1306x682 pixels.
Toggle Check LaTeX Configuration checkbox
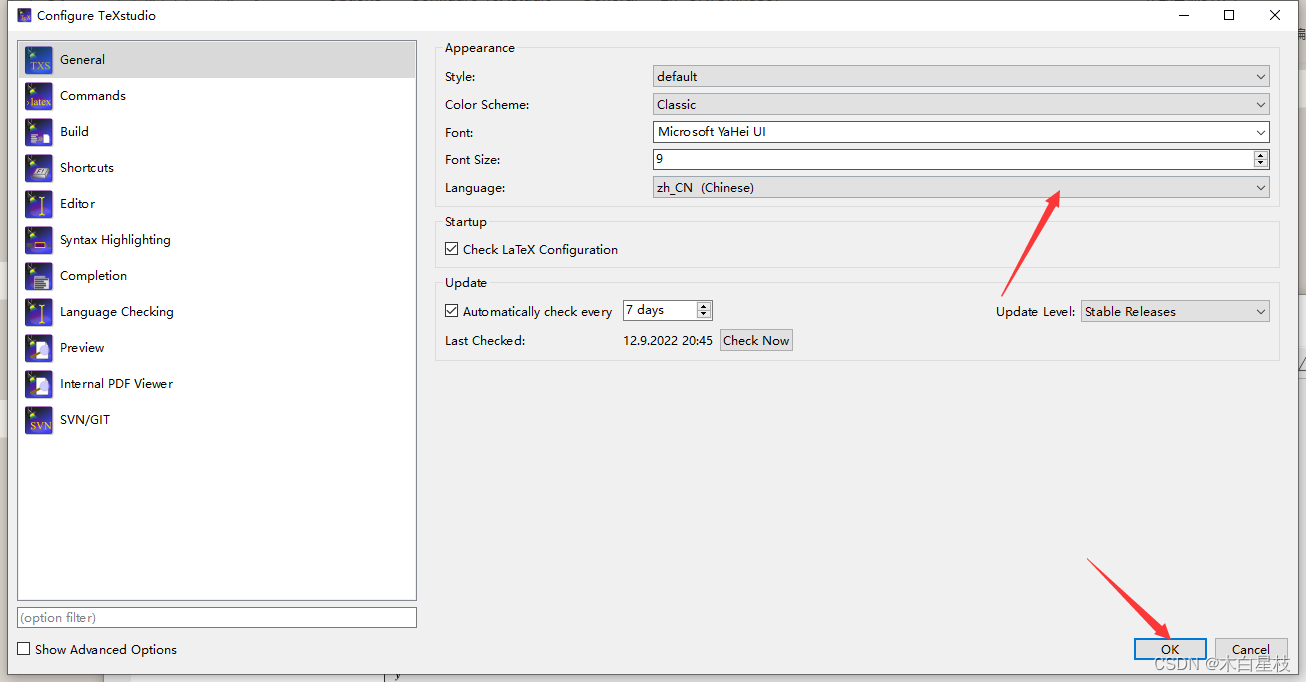(x=452, y=249)
